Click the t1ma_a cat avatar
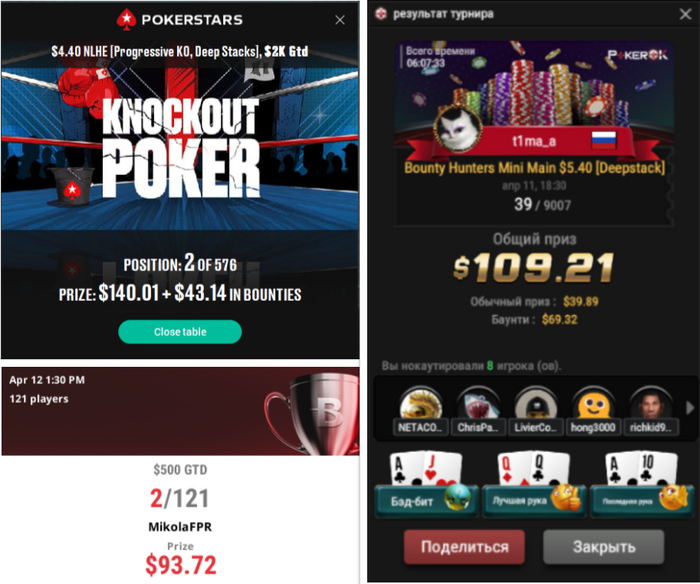This screenshot has width=700, height=584. tap(458, 128)
